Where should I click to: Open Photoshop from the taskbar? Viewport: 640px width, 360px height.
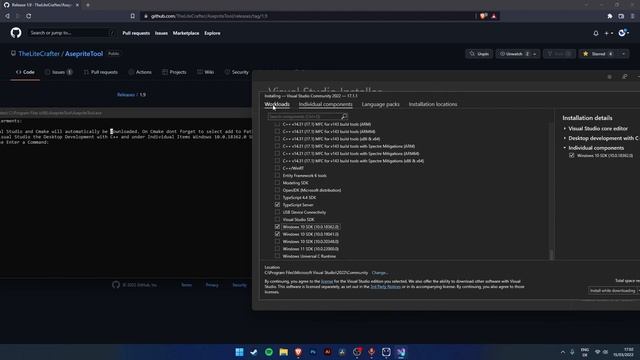click(313, 352)
